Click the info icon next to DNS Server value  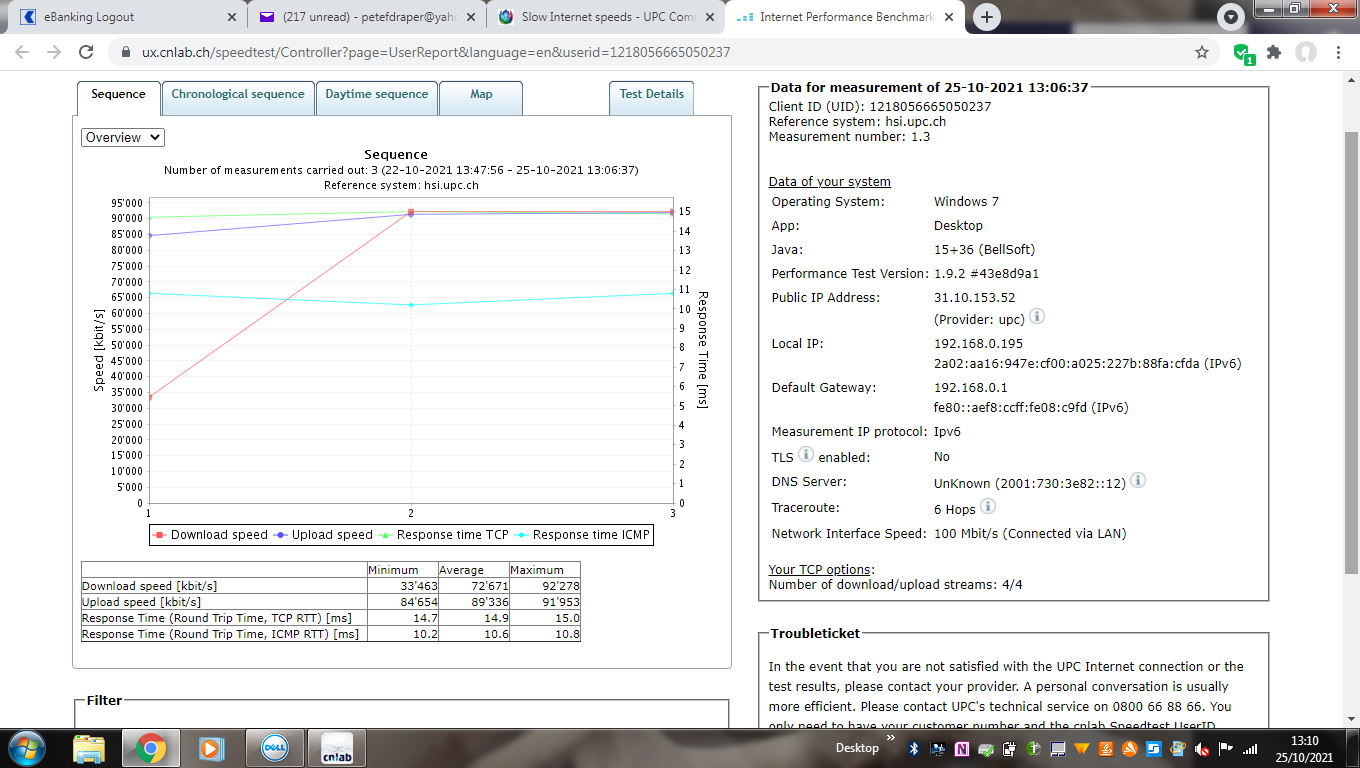point(1137,481)
